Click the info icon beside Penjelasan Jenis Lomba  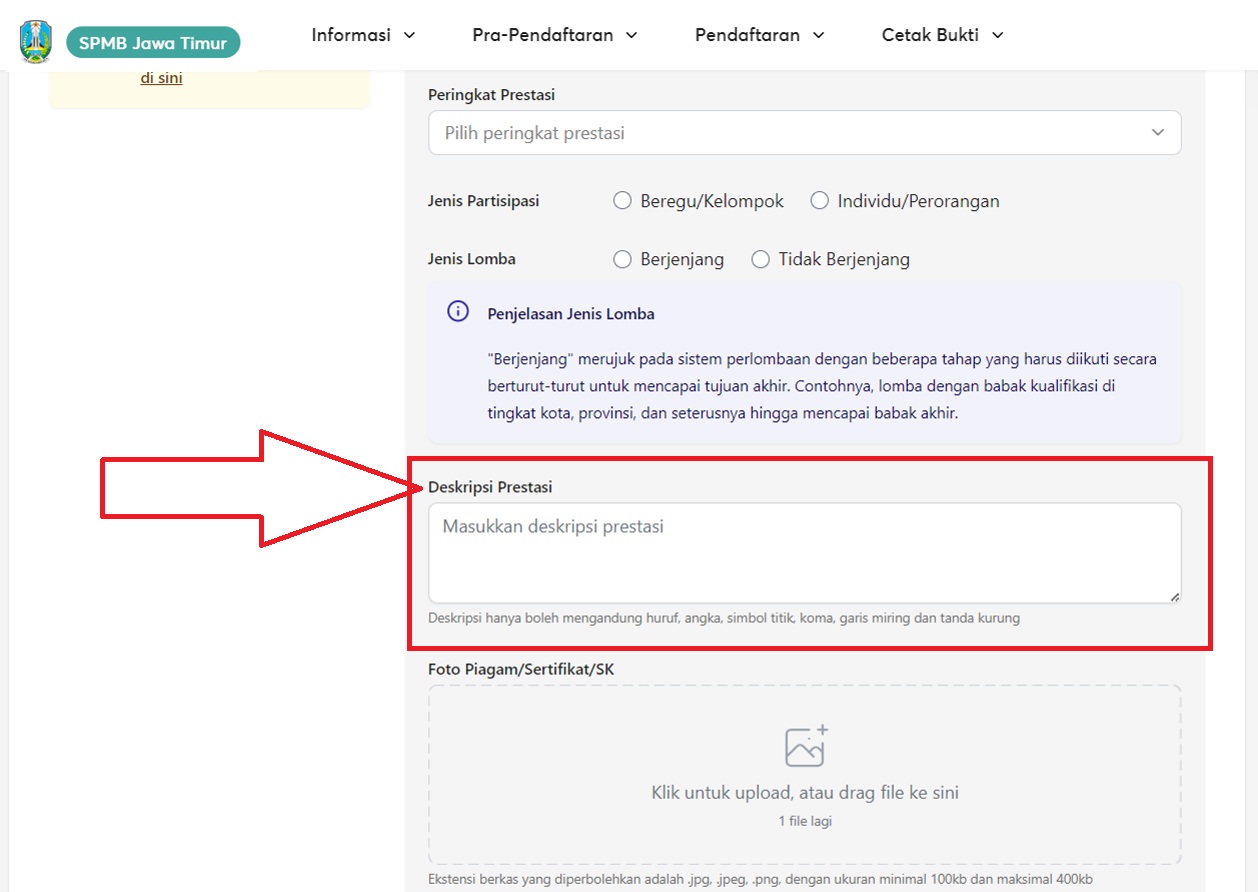458,311
